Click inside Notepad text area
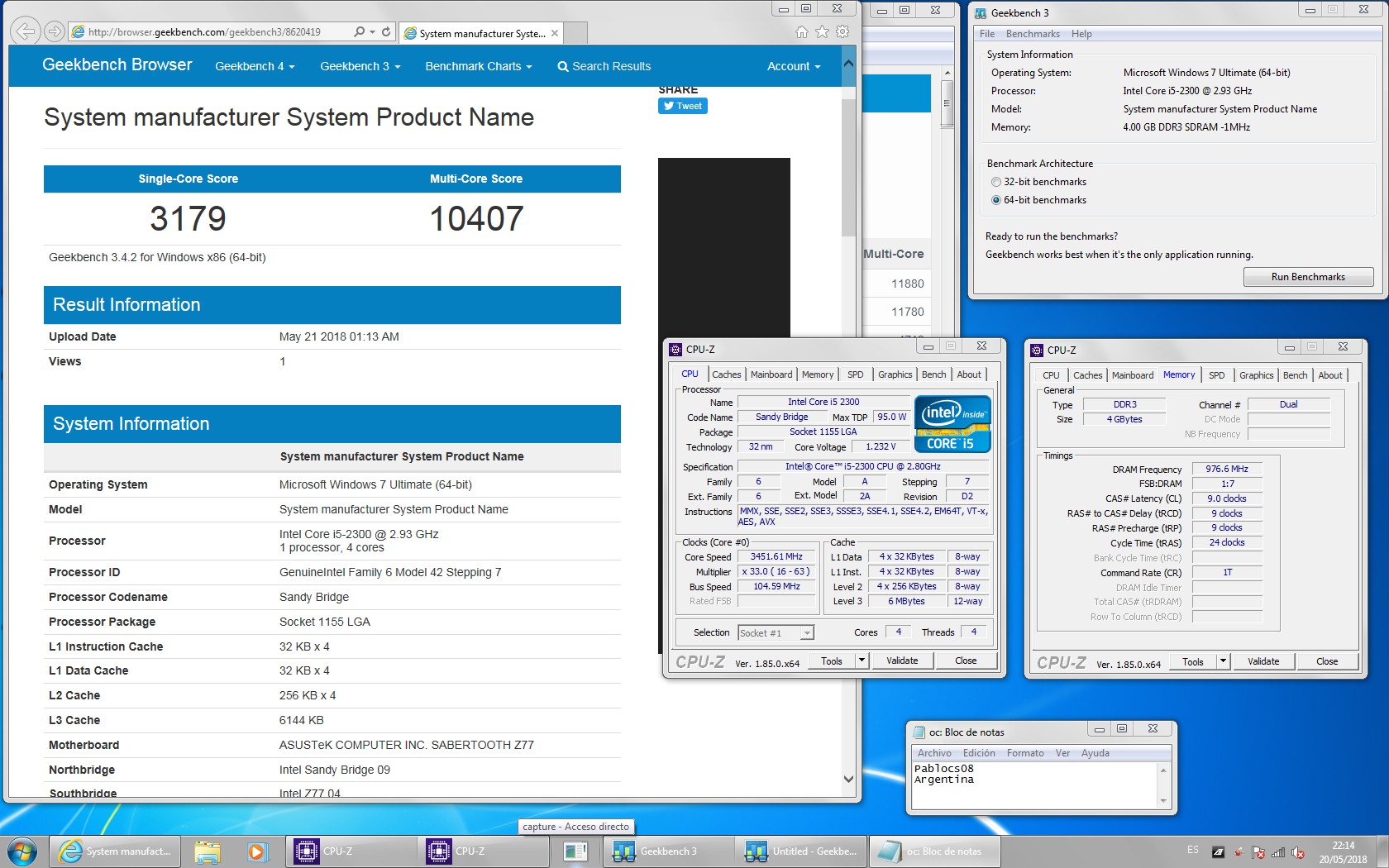 (x=1035, y=785)
